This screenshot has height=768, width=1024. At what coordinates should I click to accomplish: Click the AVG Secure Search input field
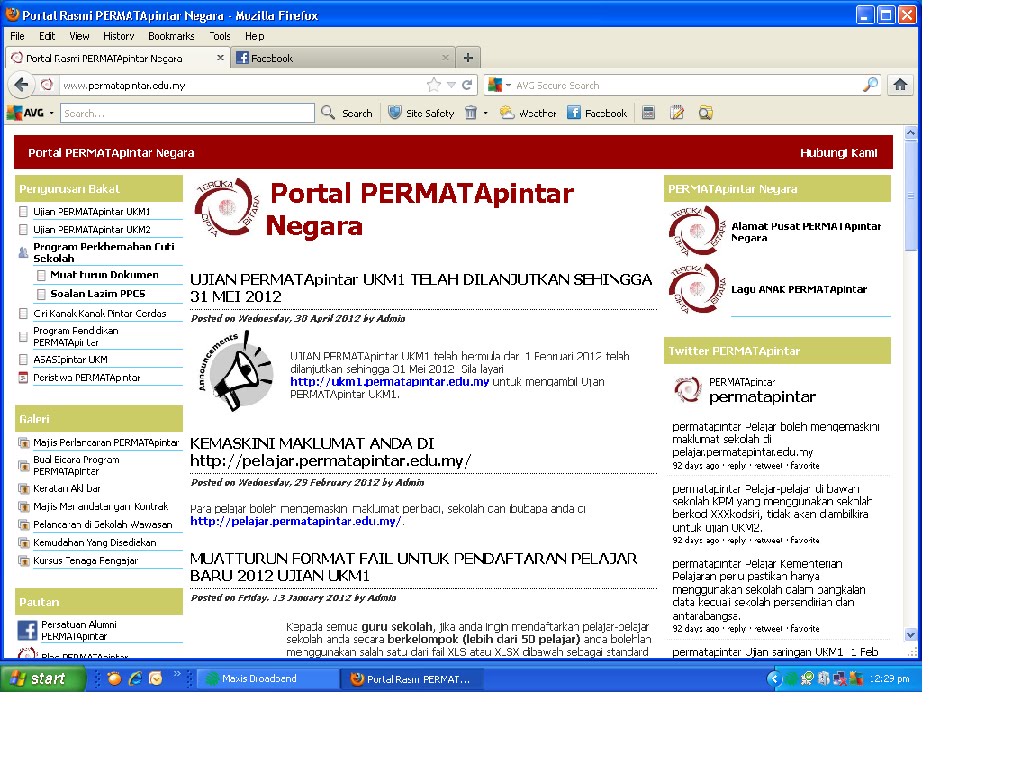(686, 85)
